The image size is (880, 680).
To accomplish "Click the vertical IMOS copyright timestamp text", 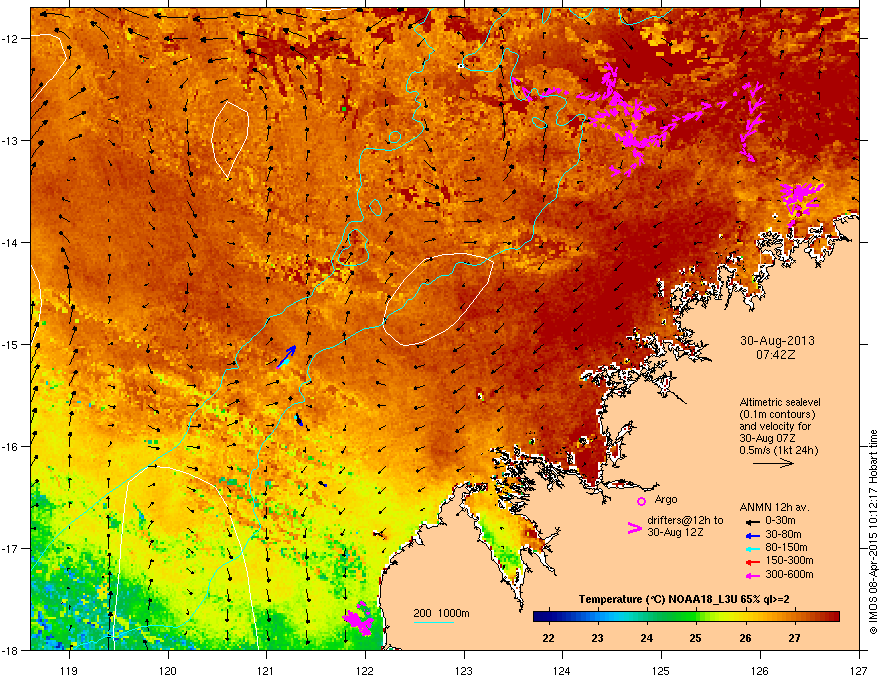I will (873, 532).
